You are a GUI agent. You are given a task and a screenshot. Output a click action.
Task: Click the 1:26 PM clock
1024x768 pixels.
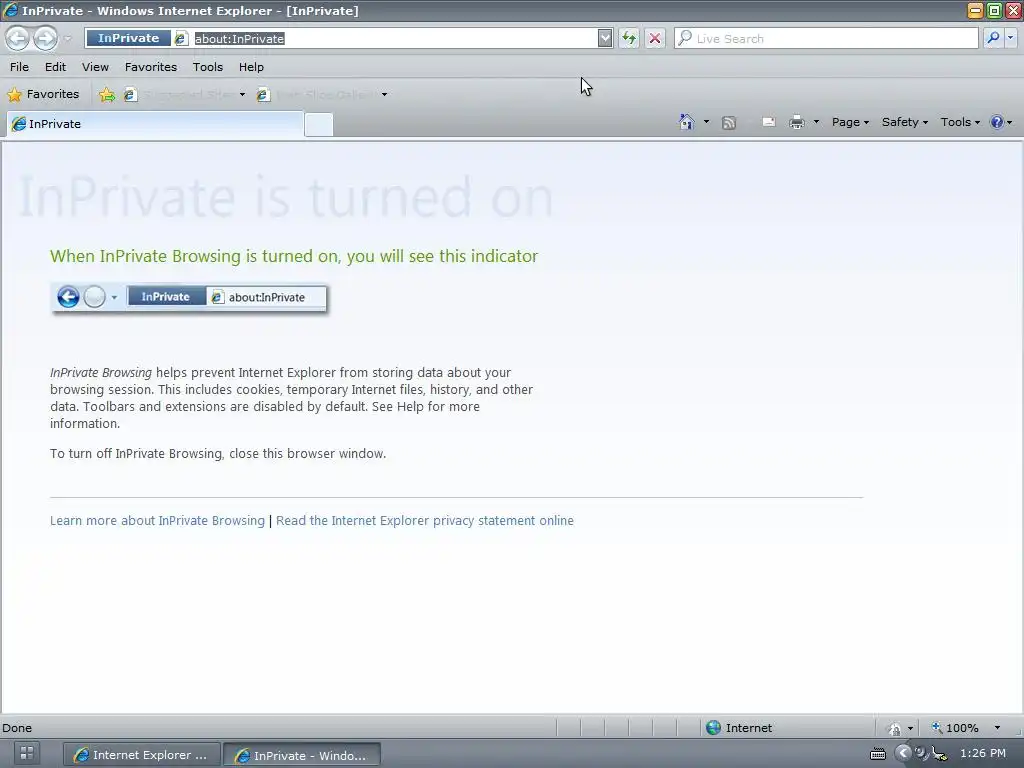point(983,754)
